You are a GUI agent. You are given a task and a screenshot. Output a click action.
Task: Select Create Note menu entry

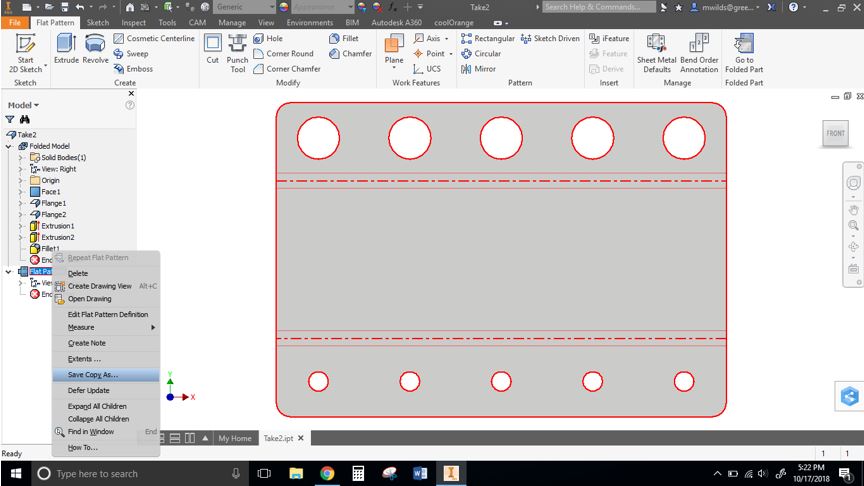click(x=106, y=343)
